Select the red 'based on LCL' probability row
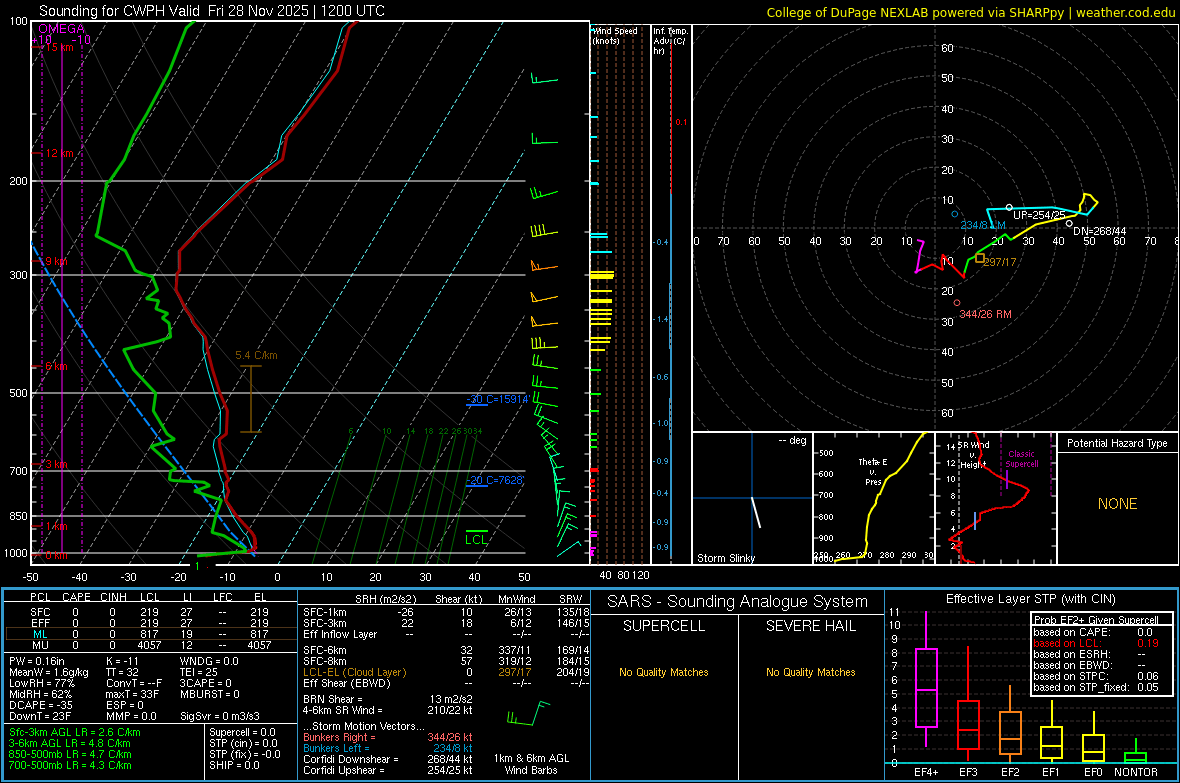 pos(1096,643)
